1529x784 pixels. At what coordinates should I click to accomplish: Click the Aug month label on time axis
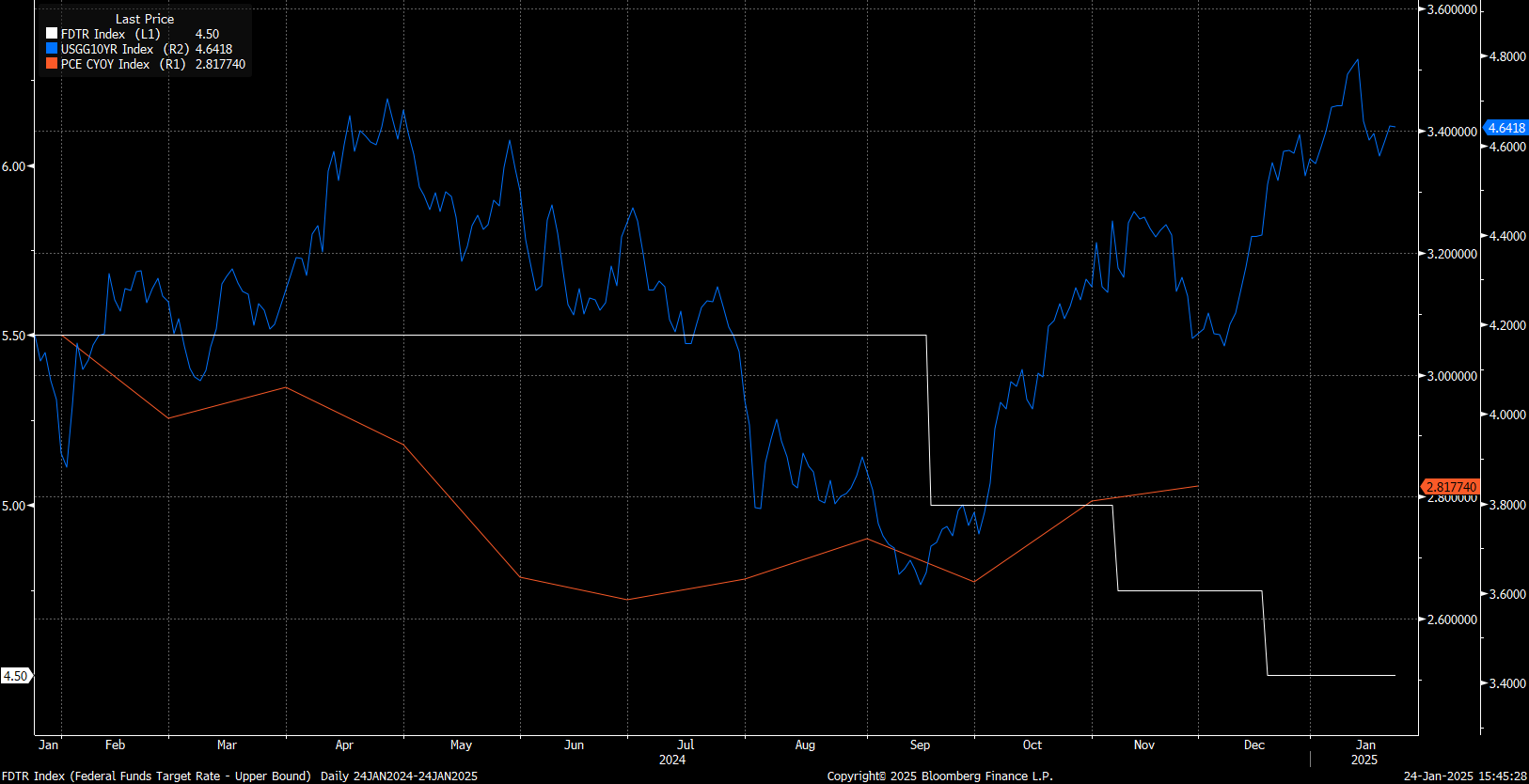point(805,745)
